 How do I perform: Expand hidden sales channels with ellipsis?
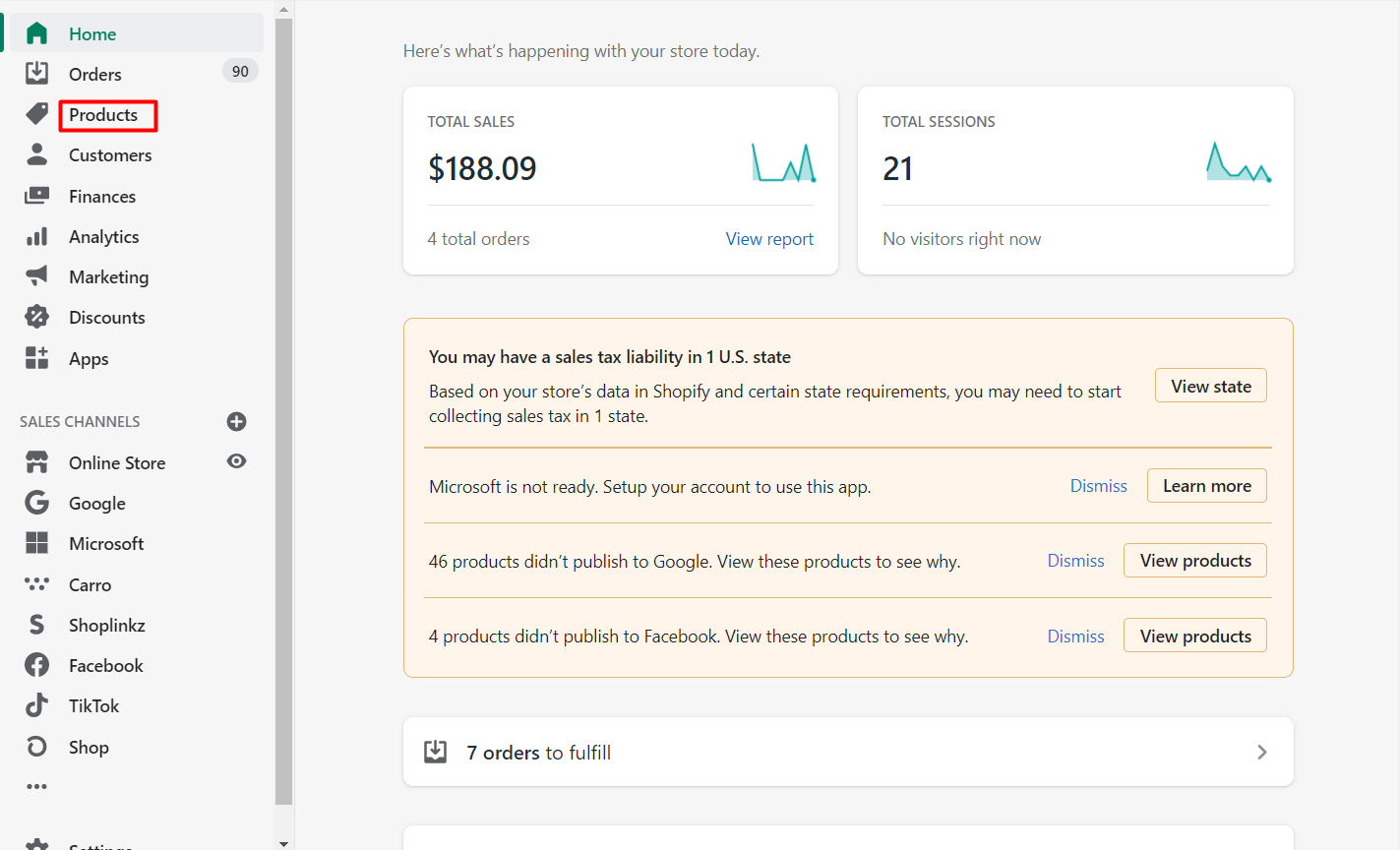click(36, 786)
